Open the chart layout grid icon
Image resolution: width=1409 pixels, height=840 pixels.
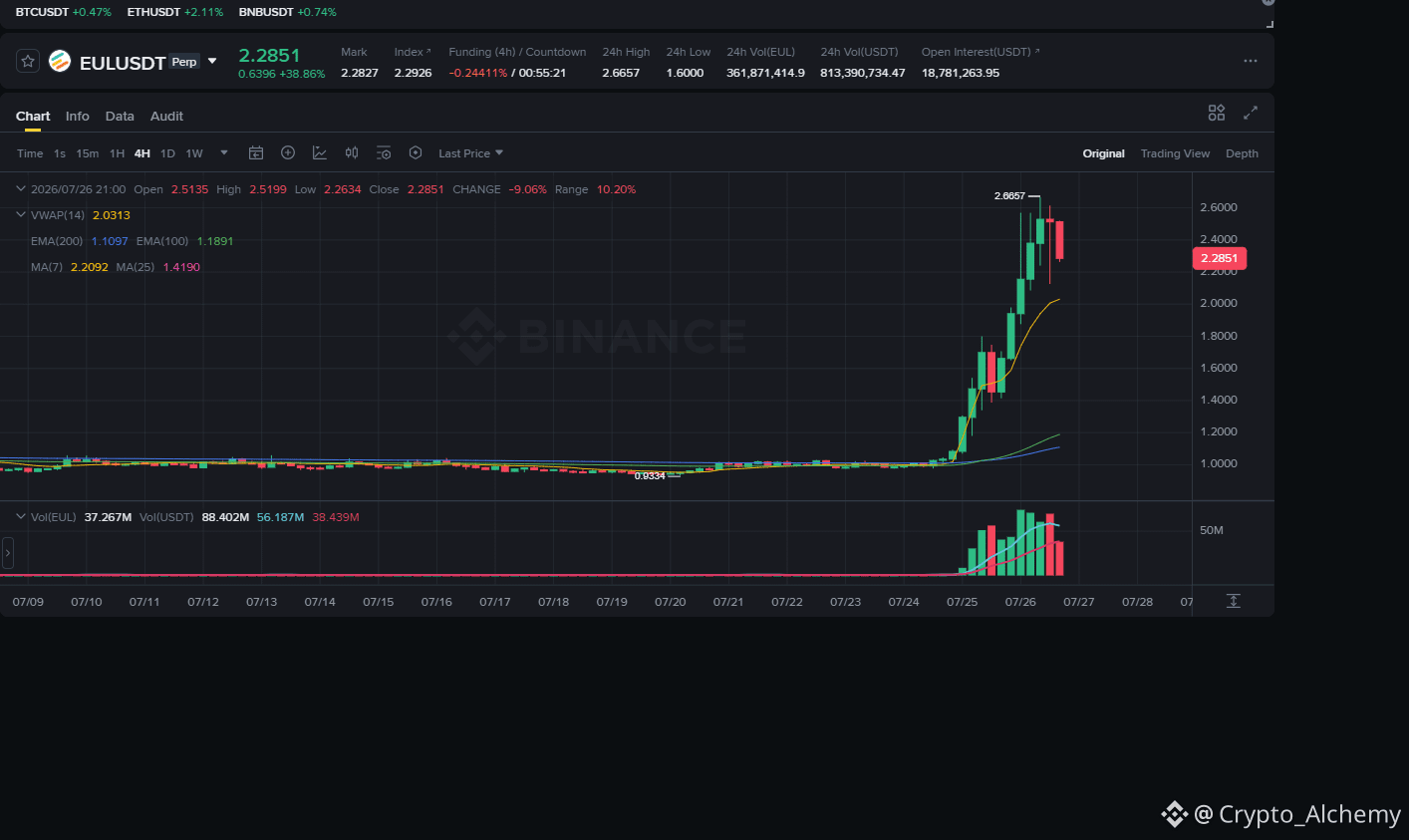tap(1217, 113)
